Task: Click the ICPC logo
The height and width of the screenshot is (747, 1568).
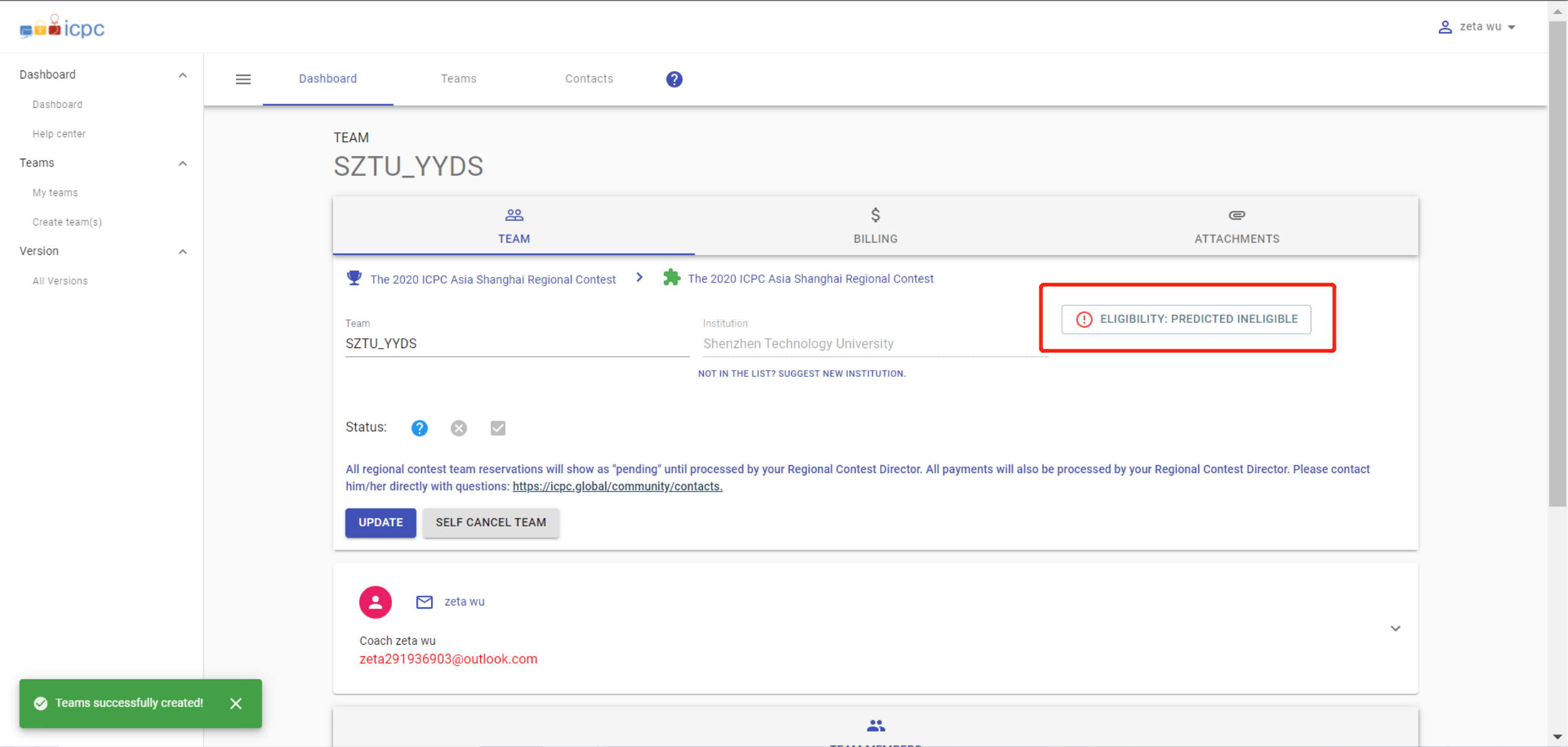Action: point(61,26)
